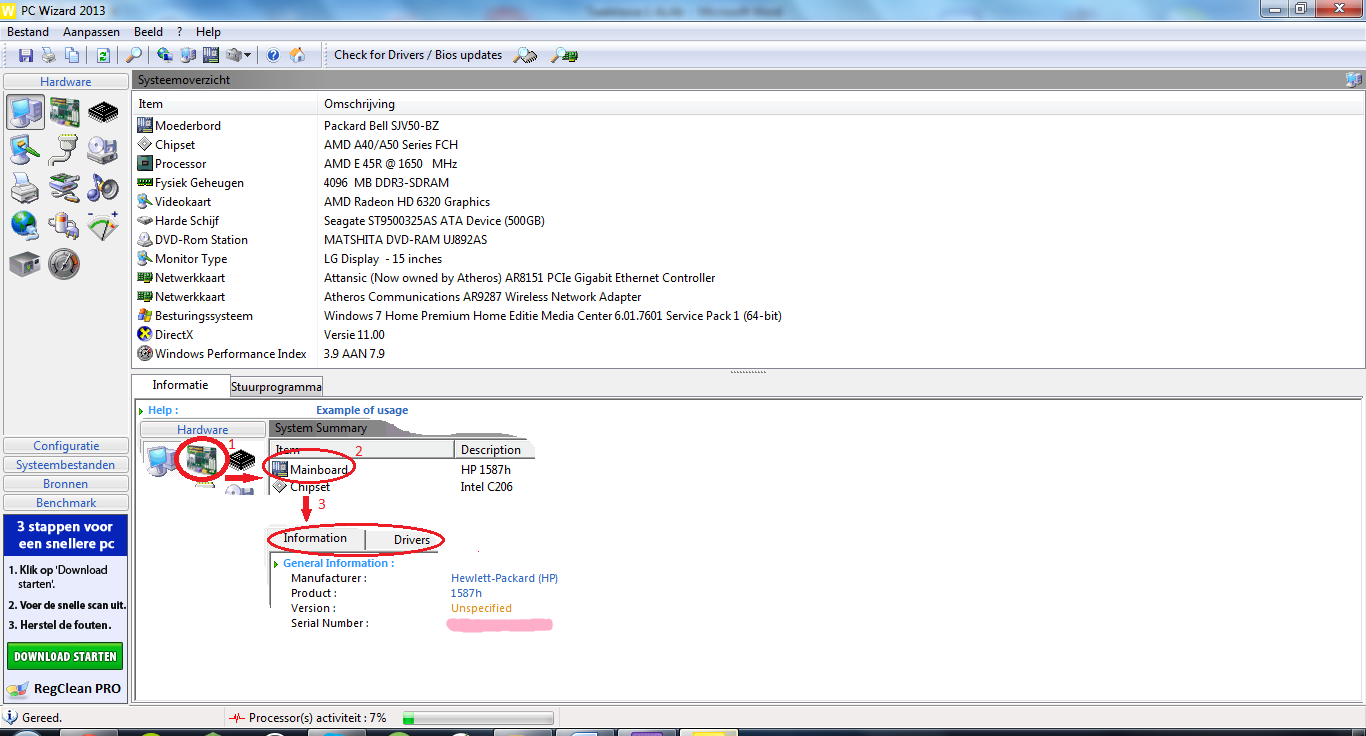Click the Home house toolbar icon
The height and width of the screenshot is (736, 1366).
(x=297, y=55)
